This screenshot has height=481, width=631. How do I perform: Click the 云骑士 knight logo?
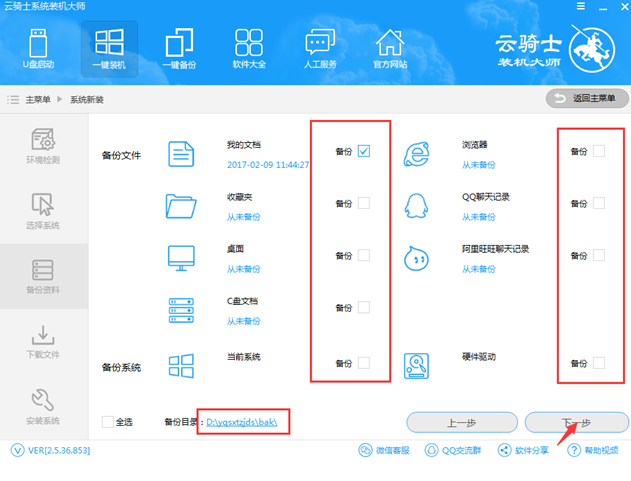tap(592, 51)
